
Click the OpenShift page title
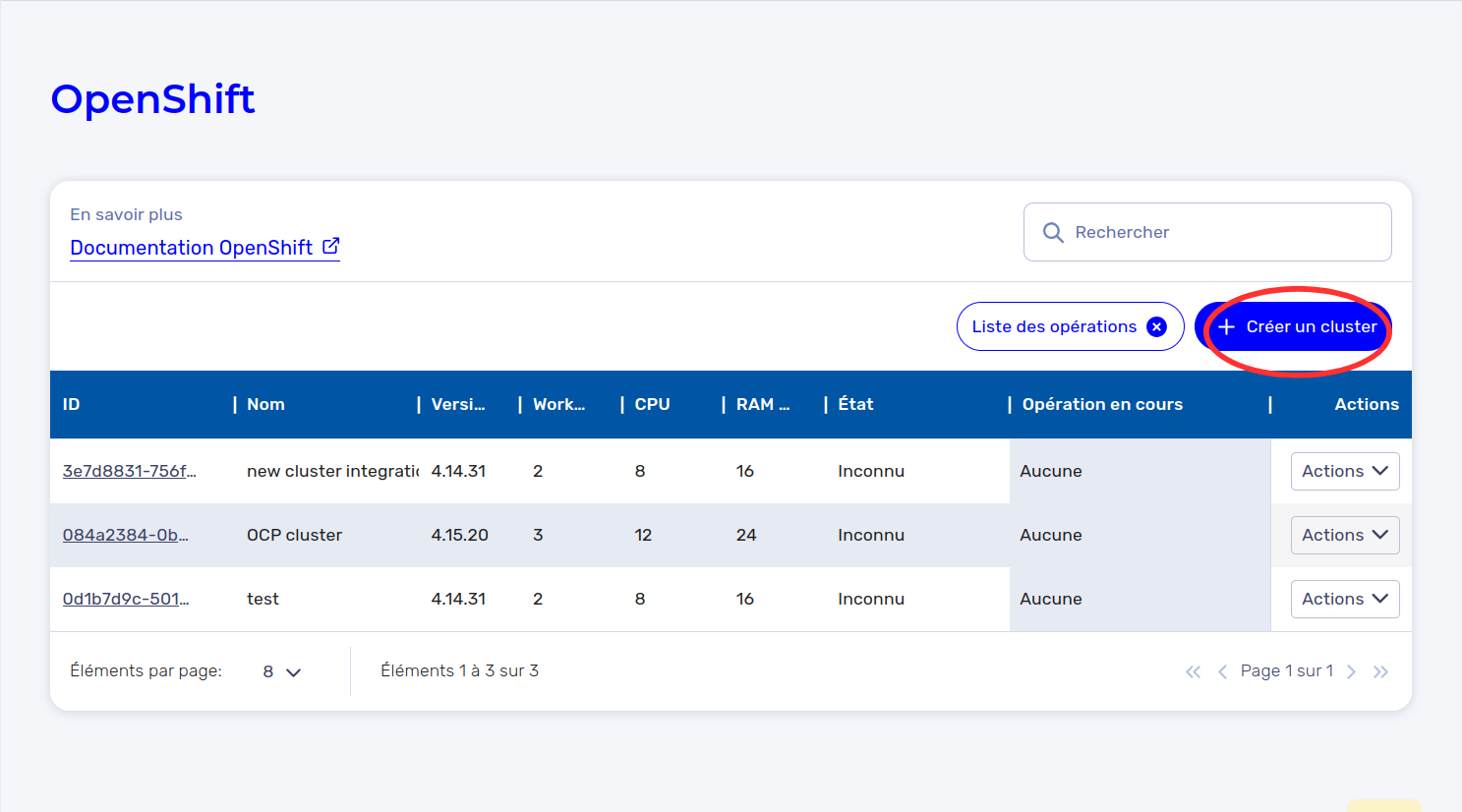point(152,99)
